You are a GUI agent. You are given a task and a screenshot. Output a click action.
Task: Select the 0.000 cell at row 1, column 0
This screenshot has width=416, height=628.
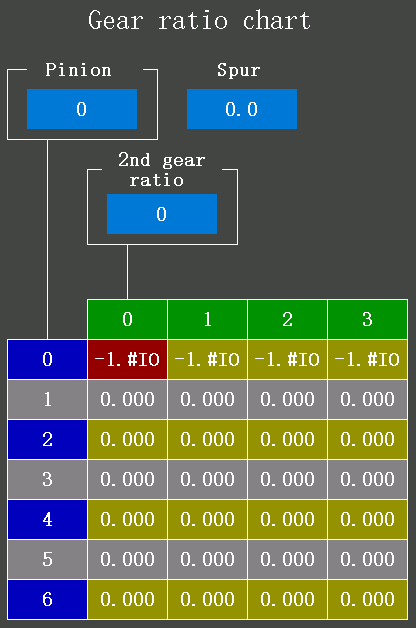(x=127, y=399)
